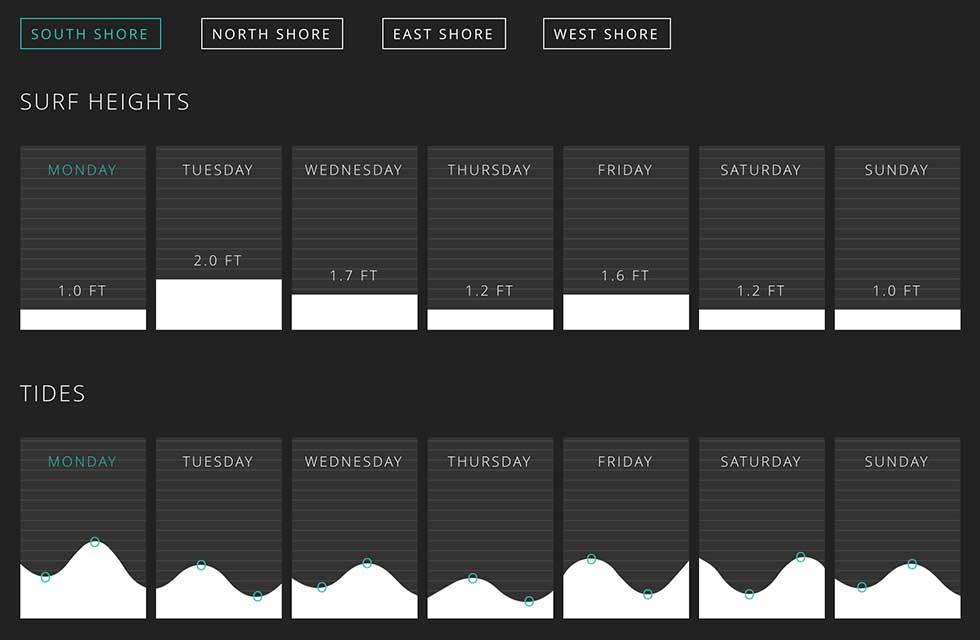
Task: Select Thursday's 1.2 FT surf card
Action: 490,238
